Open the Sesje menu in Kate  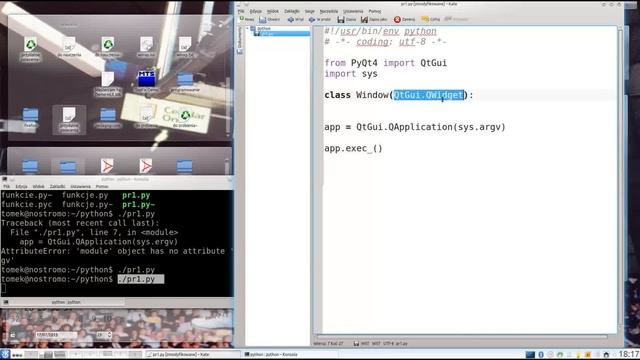[310, 11]
